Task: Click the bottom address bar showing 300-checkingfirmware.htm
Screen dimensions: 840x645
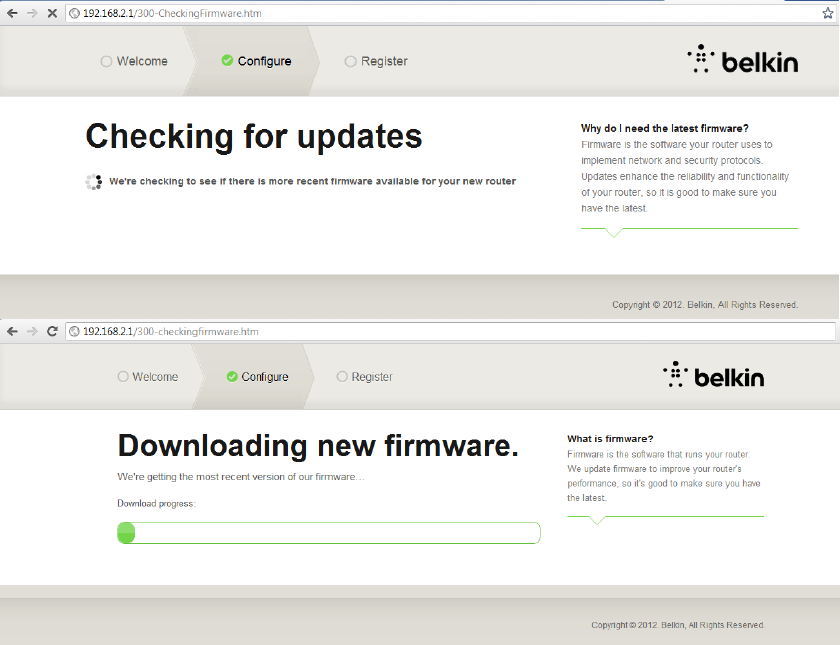Action: point(451,332)
